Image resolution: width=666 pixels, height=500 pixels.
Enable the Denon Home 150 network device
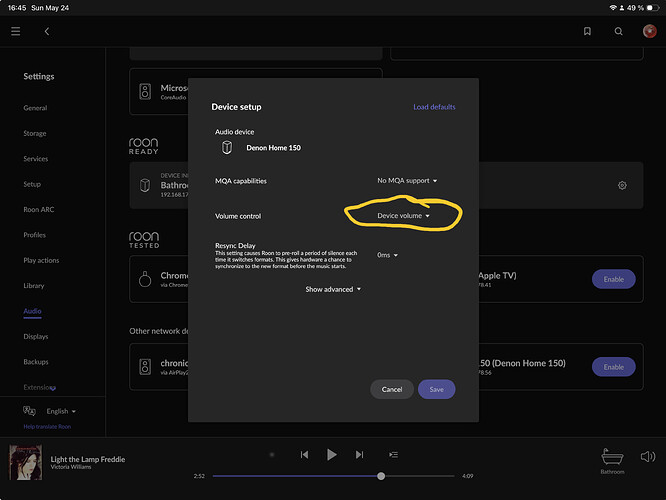614,367
